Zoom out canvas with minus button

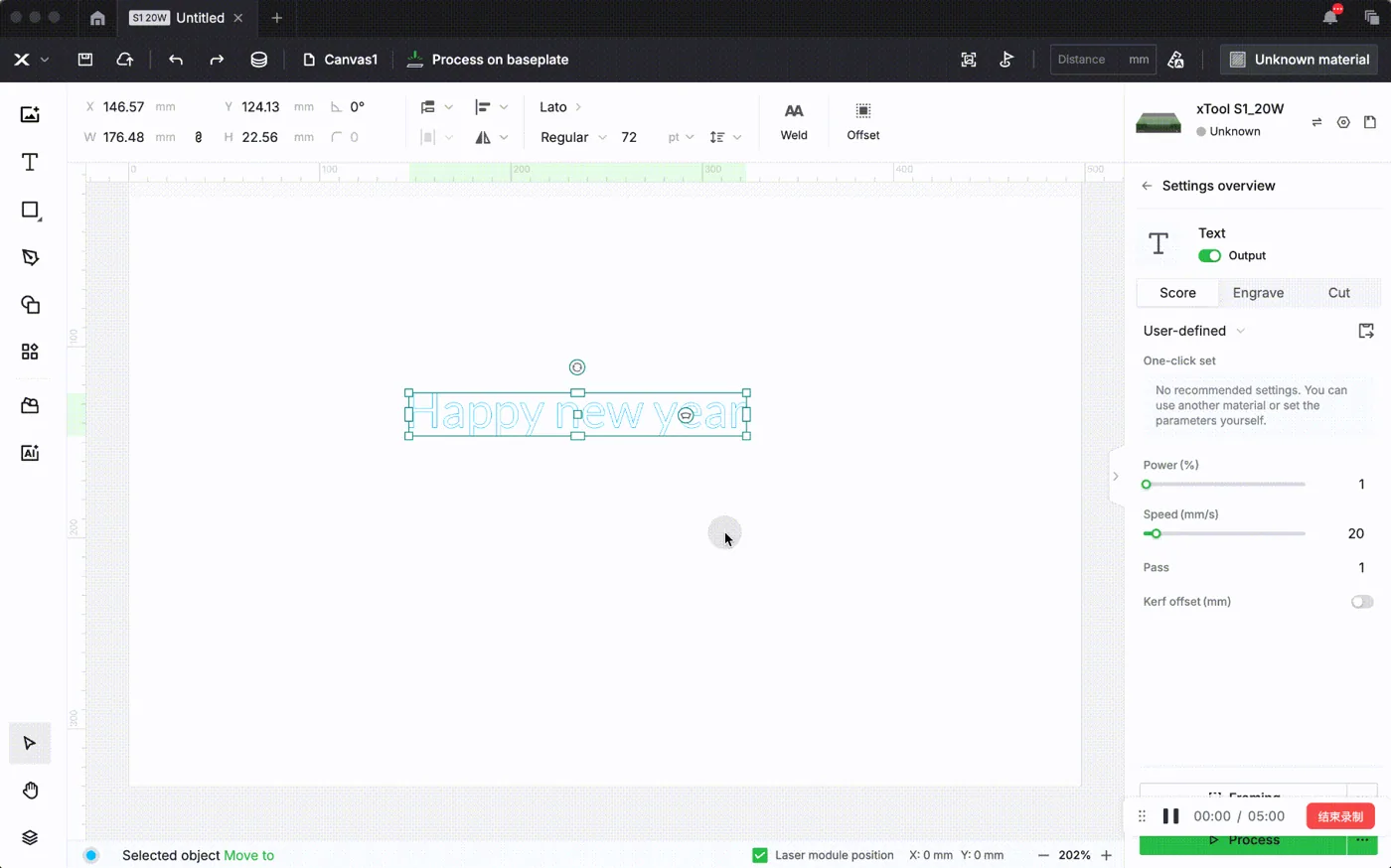coord(1042,855)
